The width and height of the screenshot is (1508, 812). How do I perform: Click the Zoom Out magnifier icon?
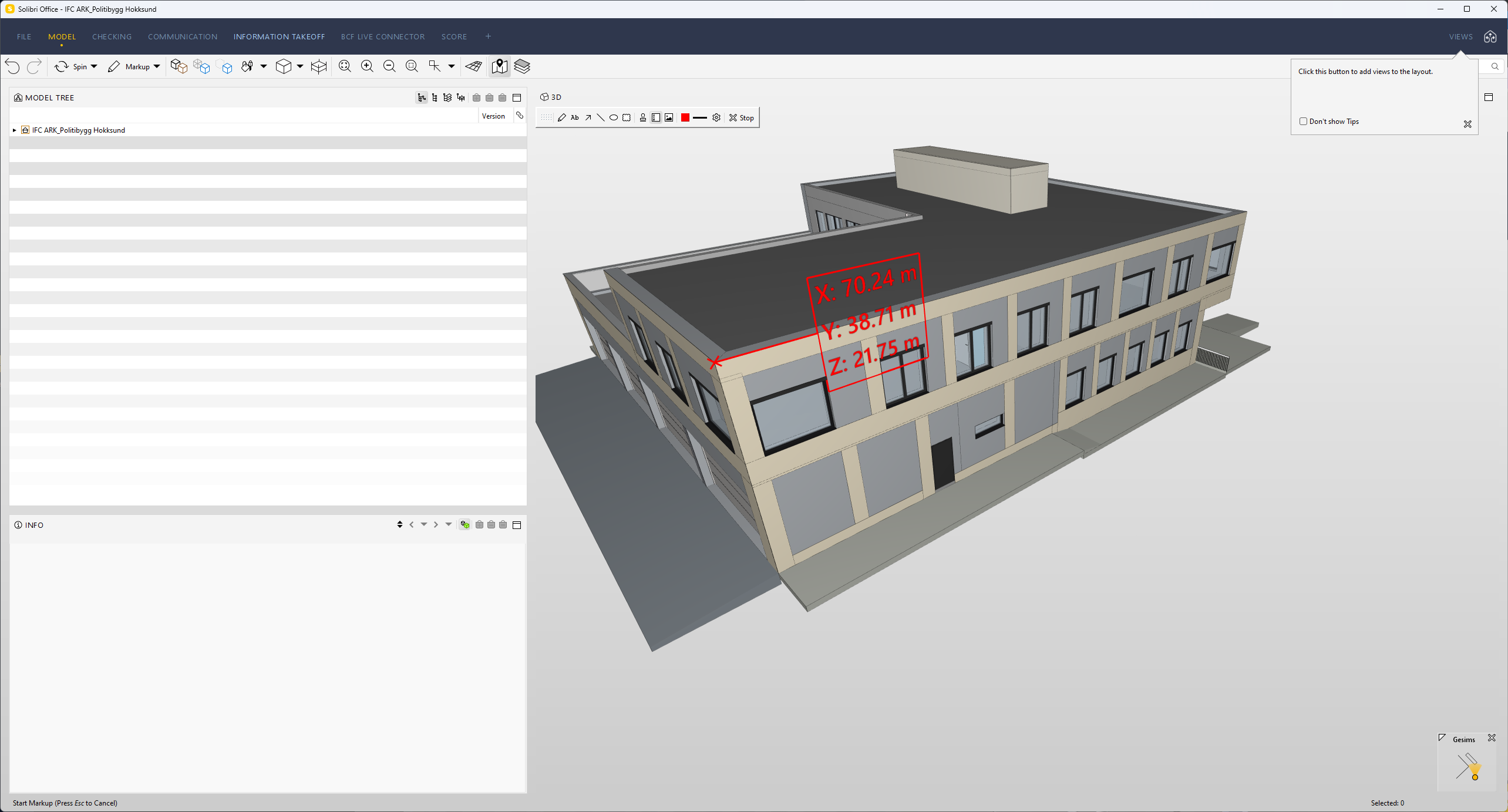point(389,66)
